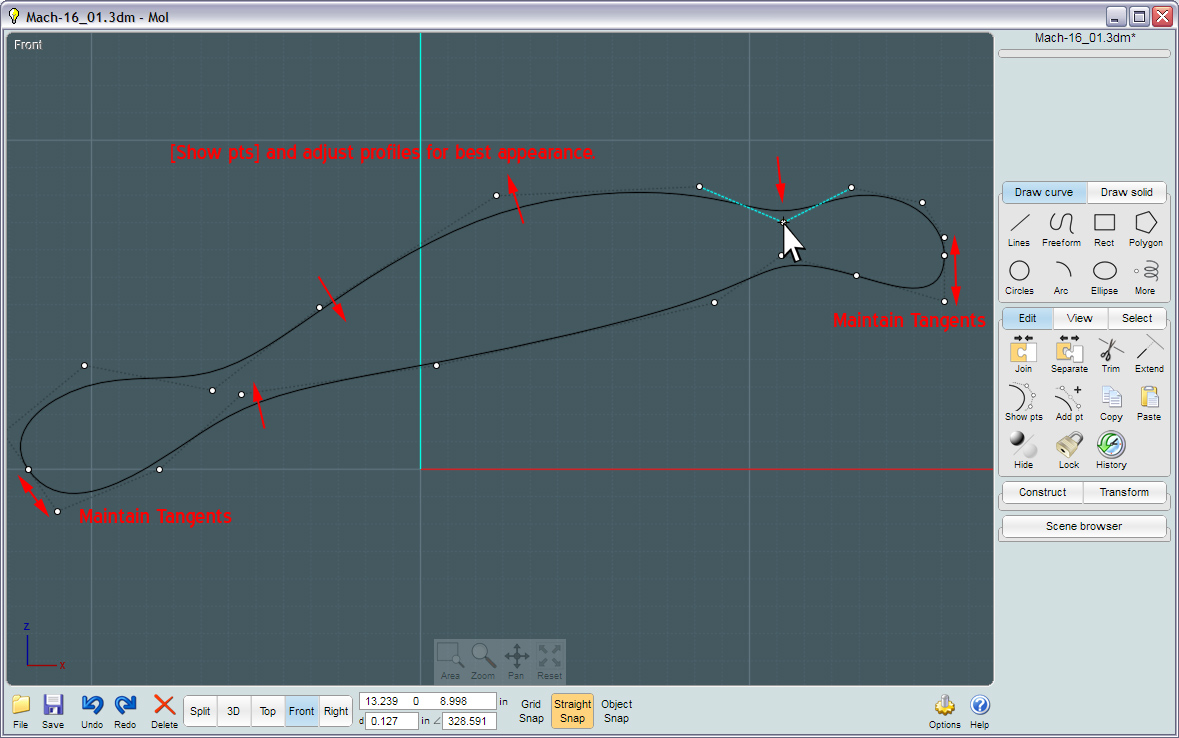Select the Freeform curve tool
The height and width of the screenshot is (738, 1179).
(x=1061, y=228)
